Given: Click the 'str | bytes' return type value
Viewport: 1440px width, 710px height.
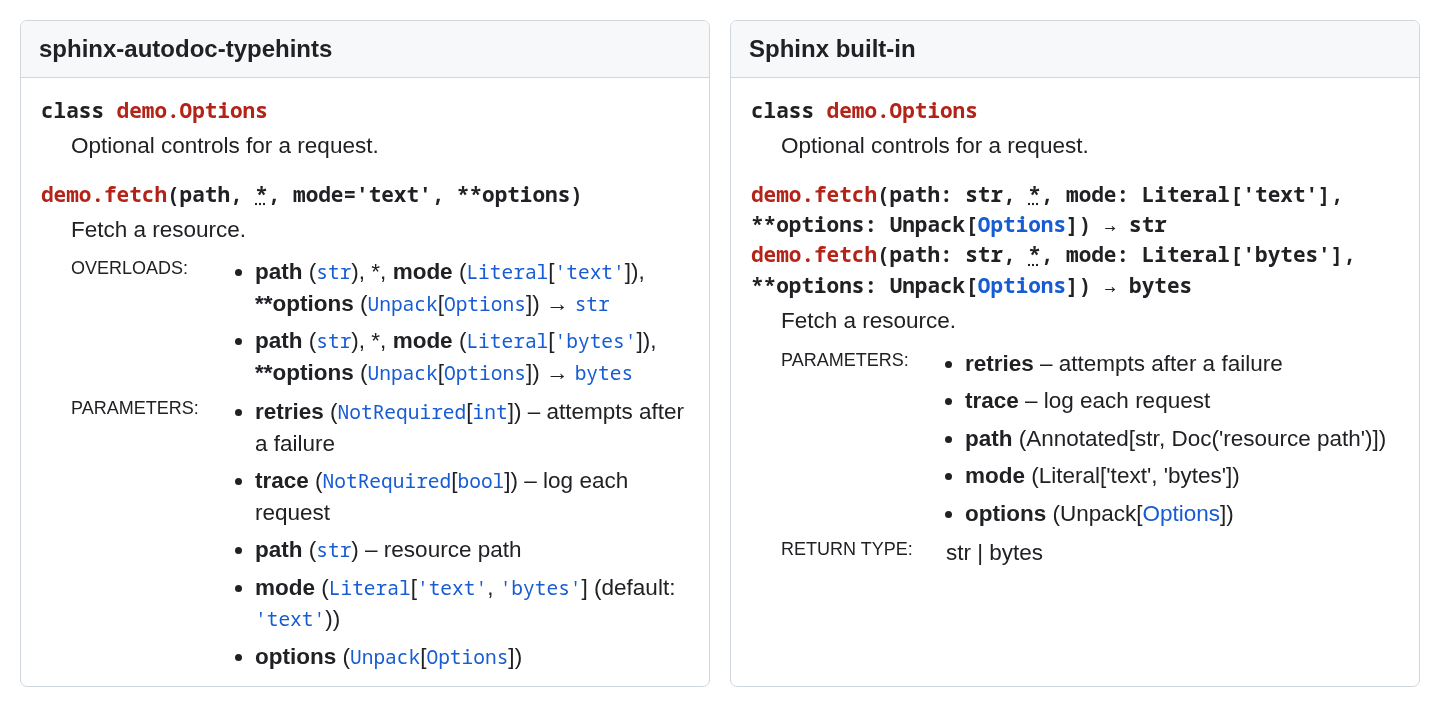Looking at the screenshot, I should [x=994, y=552].
